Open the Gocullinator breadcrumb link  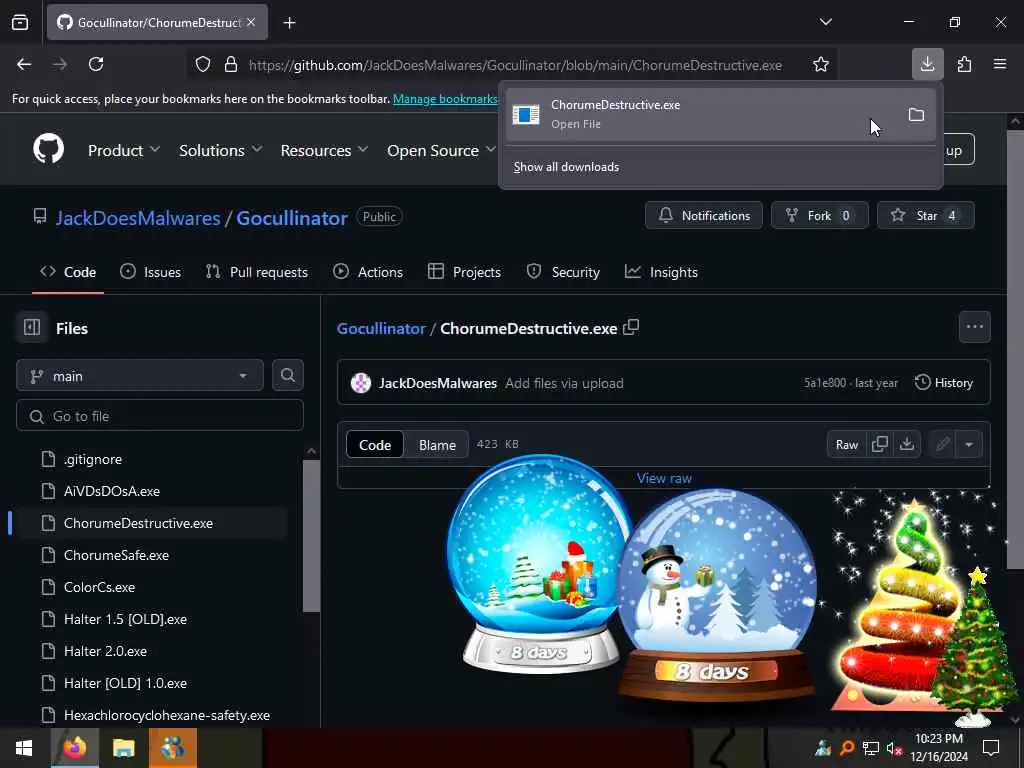click(x=381, y=328)
